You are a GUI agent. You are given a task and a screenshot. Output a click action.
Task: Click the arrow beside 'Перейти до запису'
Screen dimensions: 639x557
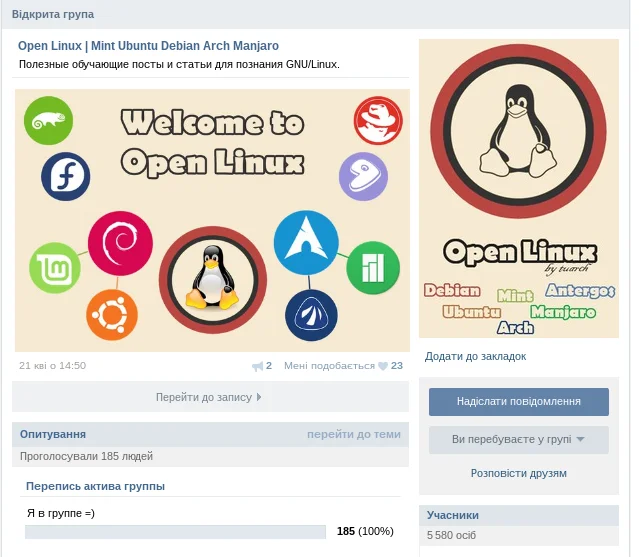(259, 397)
